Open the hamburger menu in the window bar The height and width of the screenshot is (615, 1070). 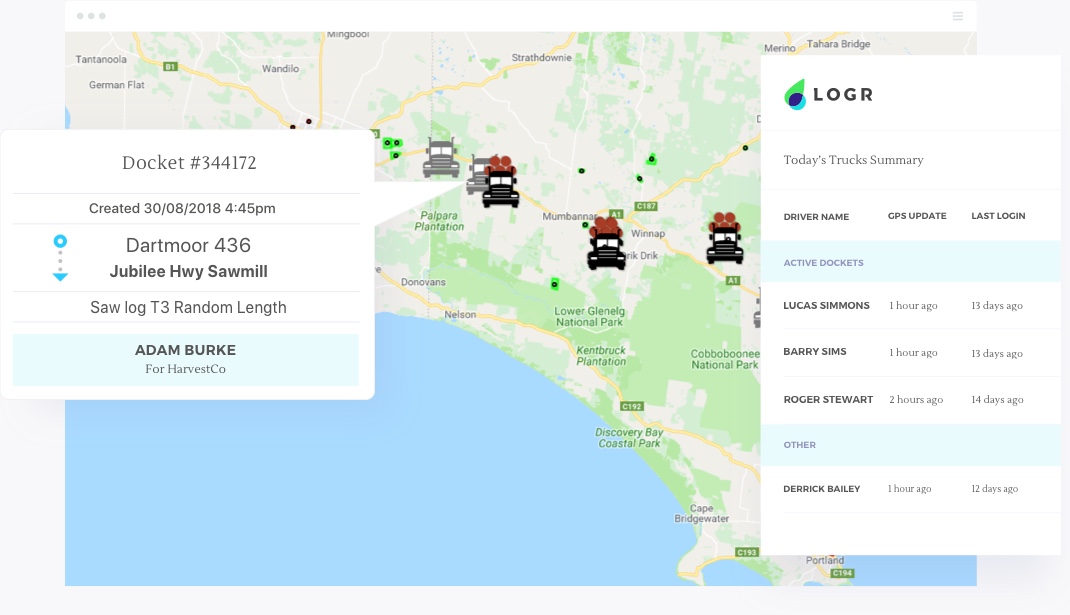point(957,16)
